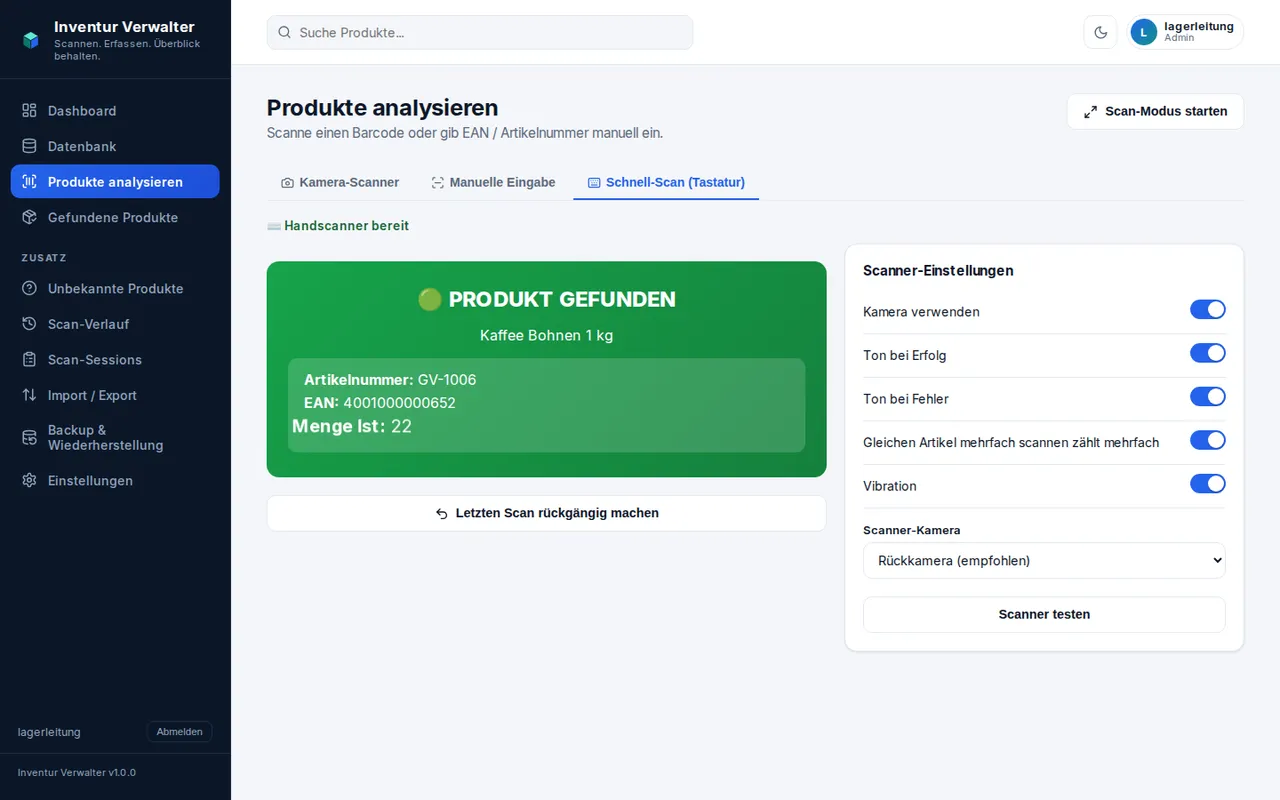Click the Unbekannte Produkte question mark icon
This screenshot has height=800, width=1280.
pyautogui.click(x=29, y=289)
